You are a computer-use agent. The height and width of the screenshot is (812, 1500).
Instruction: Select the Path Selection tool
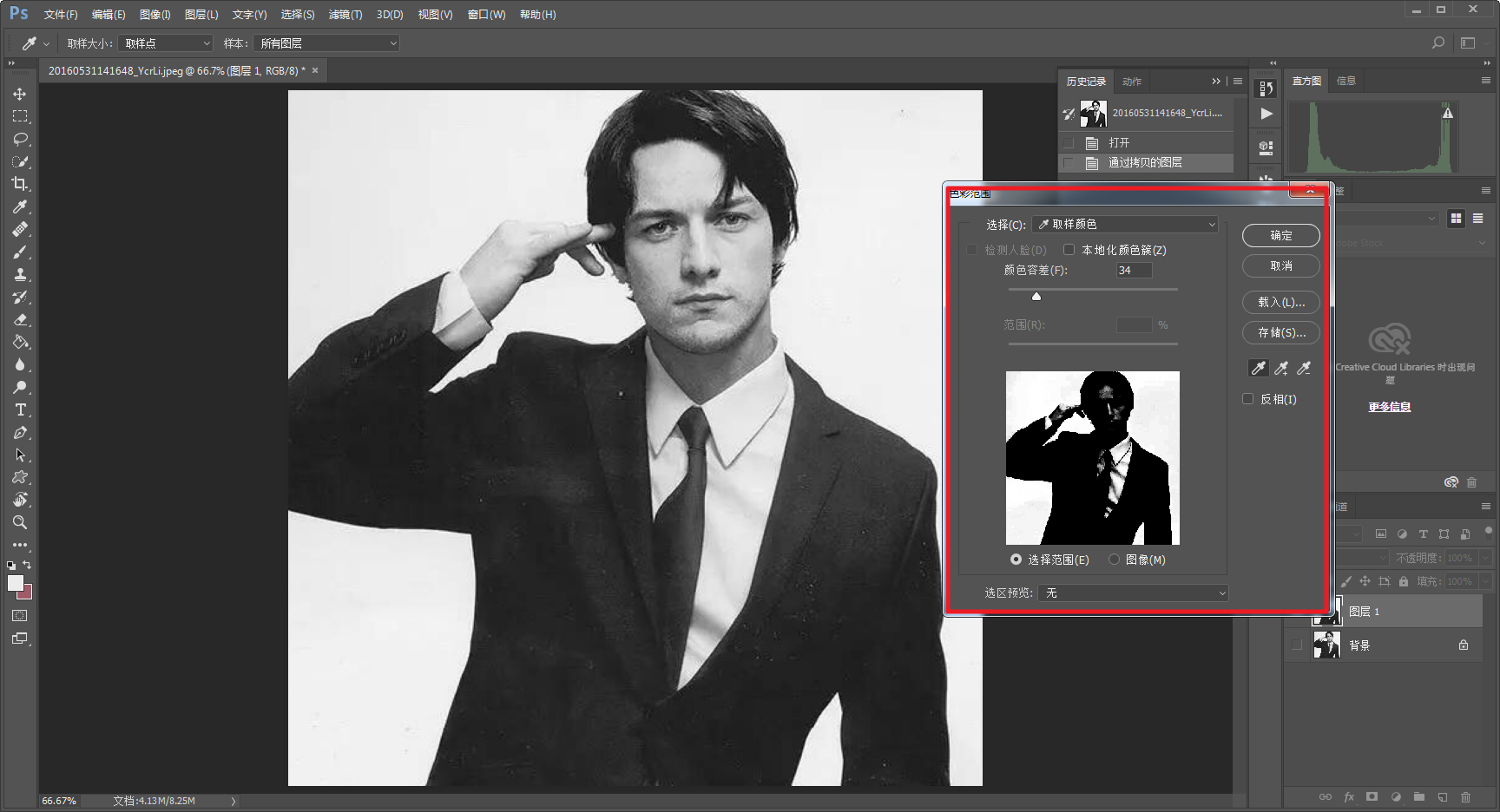[x=19, y=455]
